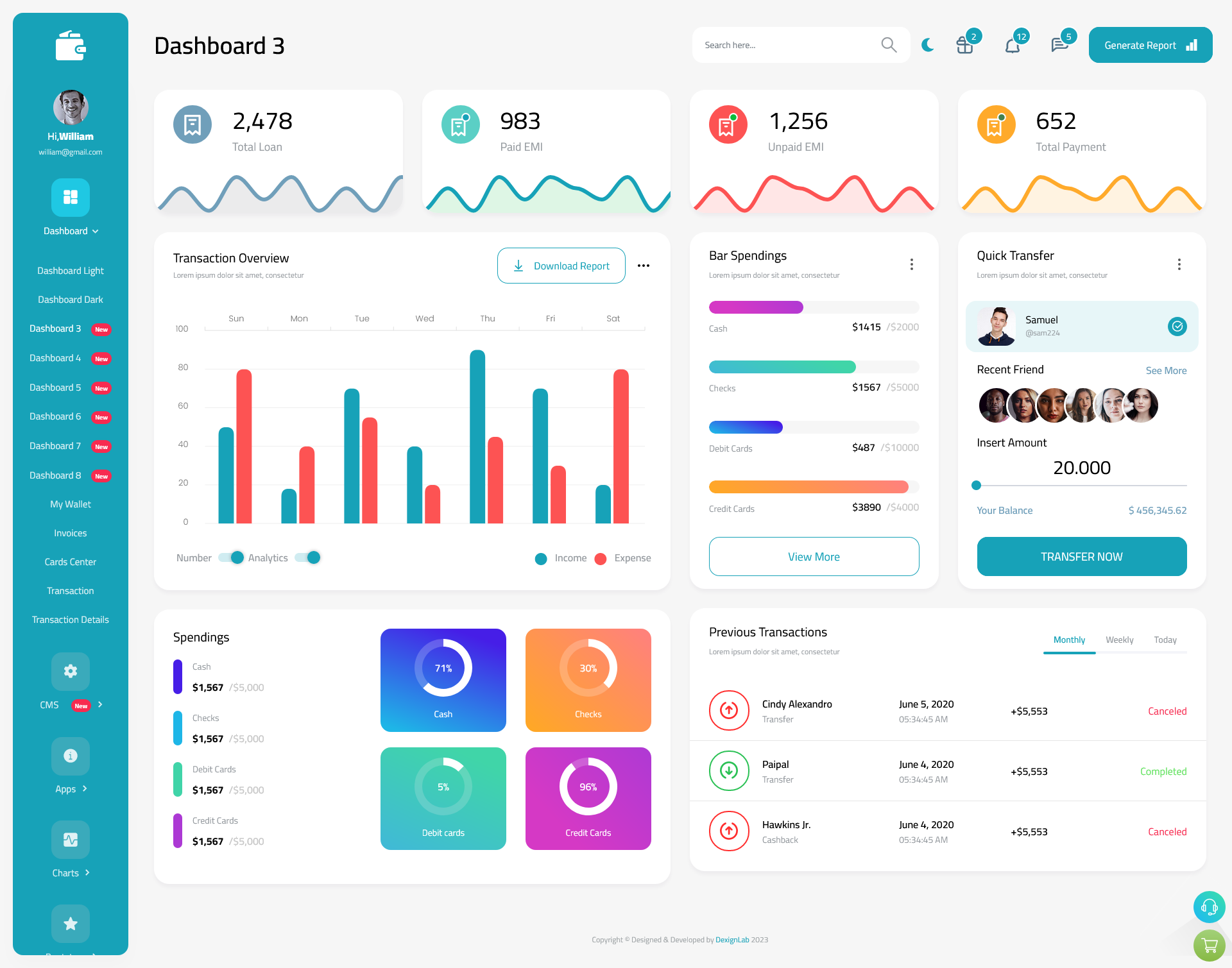Click the My Wallet sidebar icon
This screenshot has width=1232, height=968.
[70, 503]
